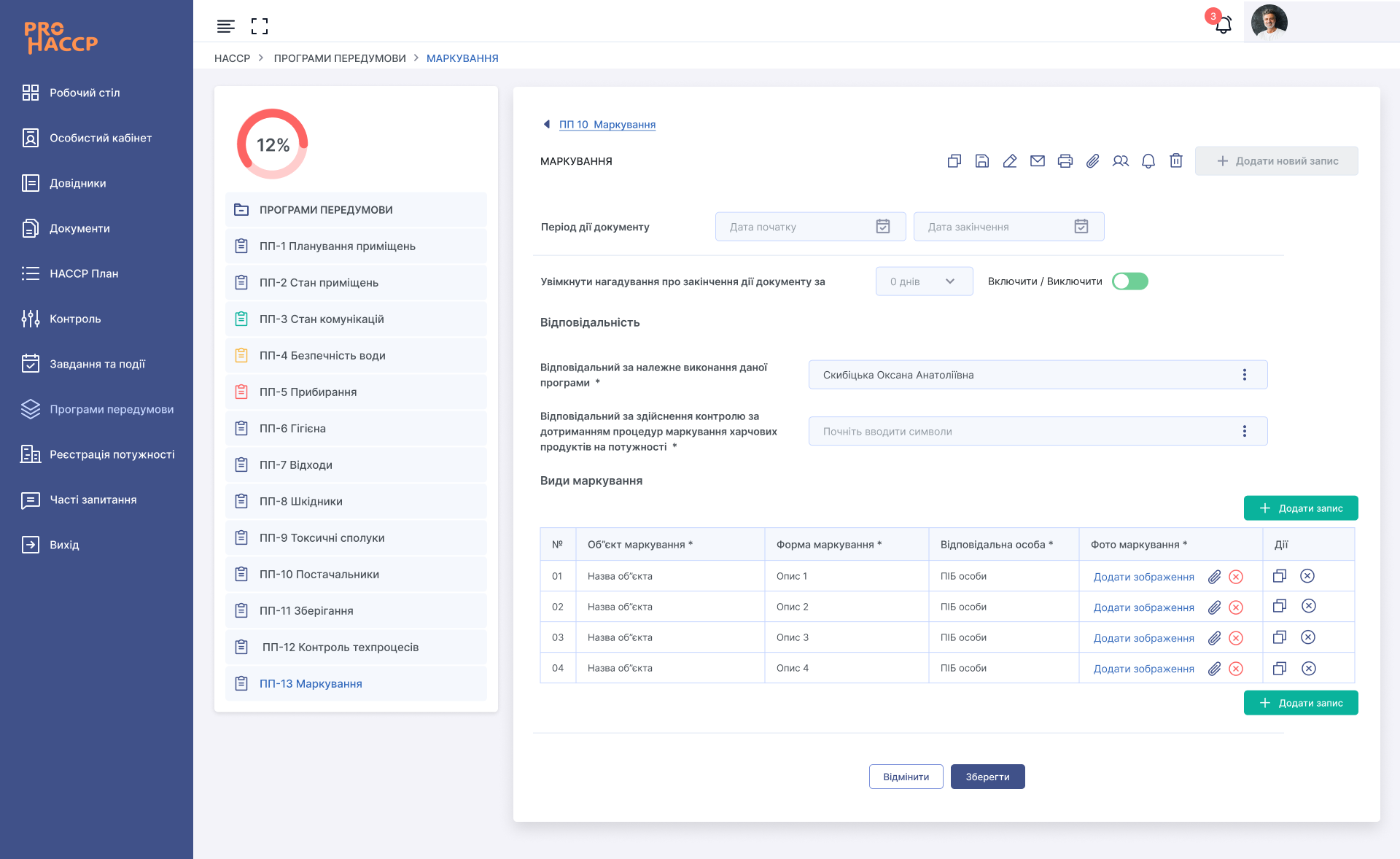Open start date calendar picker
This screenshot has width=1400, height=859.
point(882,227)
